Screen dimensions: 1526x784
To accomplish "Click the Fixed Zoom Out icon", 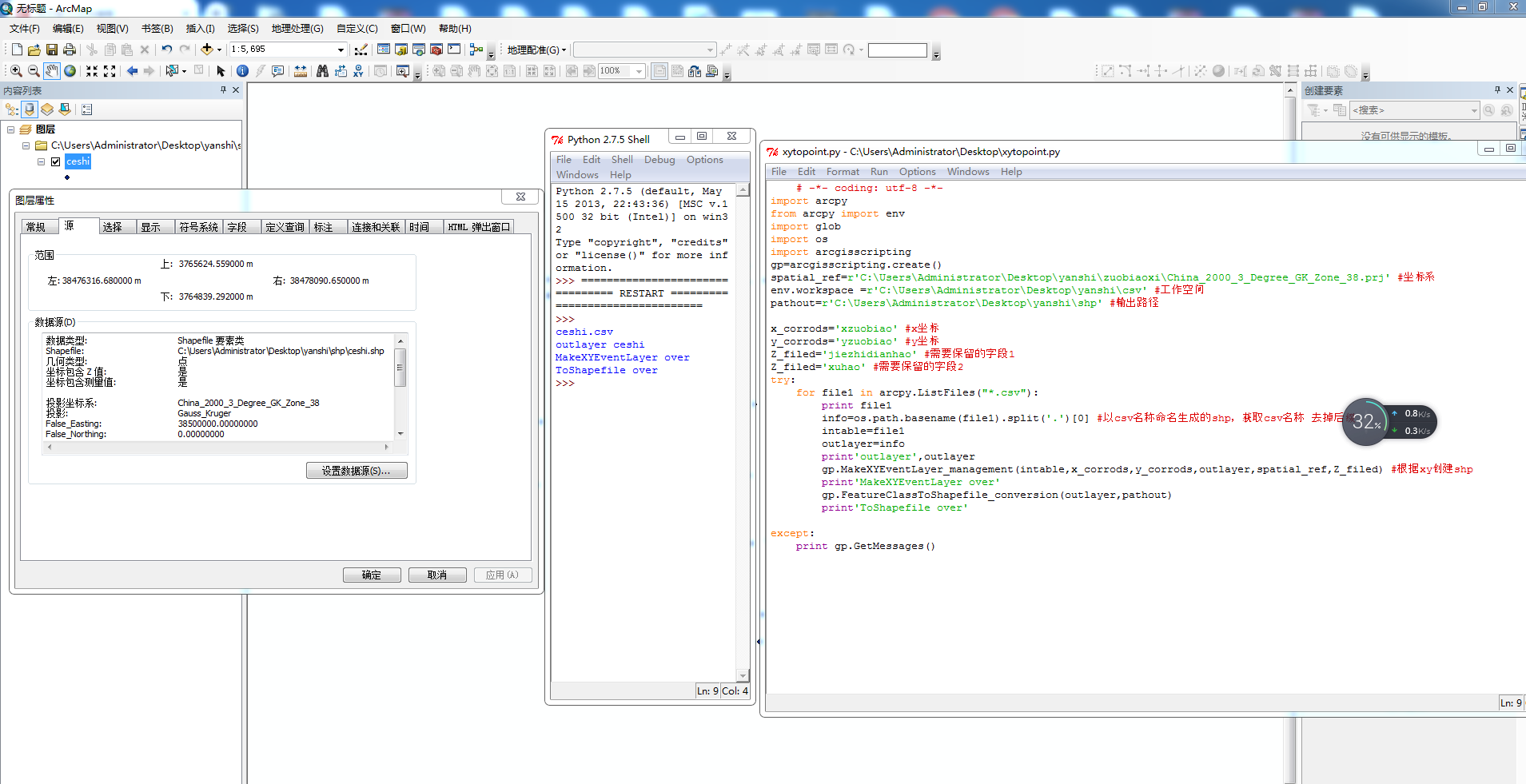I will click(x=110, y=71).
